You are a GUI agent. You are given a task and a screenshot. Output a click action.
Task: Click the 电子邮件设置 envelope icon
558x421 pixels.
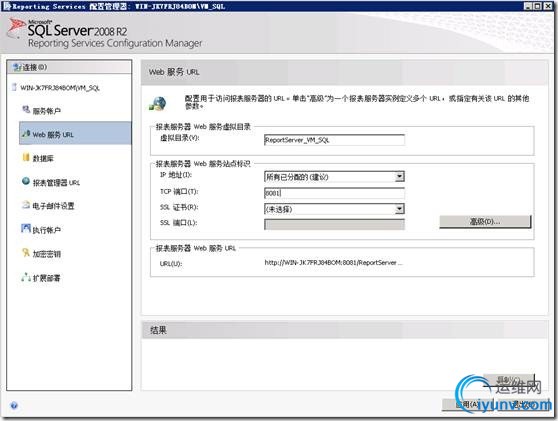point(26,205)
